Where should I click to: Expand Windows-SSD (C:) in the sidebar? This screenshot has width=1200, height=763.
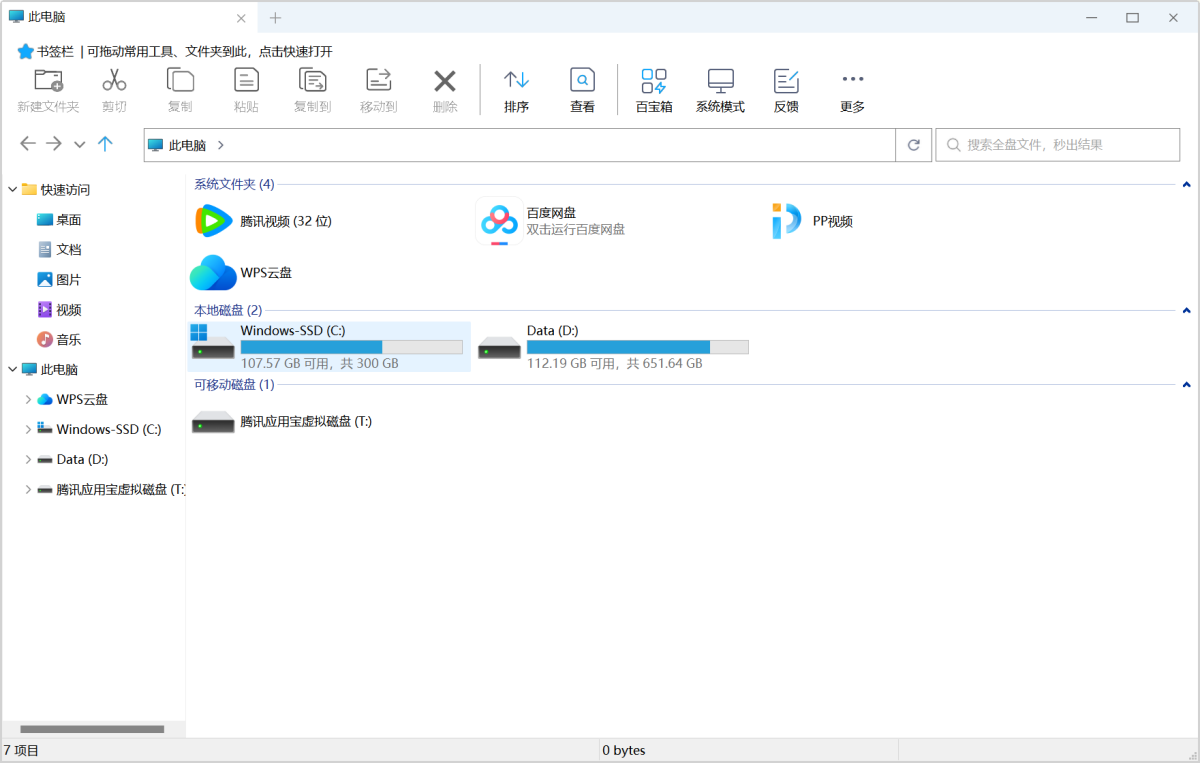point(28,430)
